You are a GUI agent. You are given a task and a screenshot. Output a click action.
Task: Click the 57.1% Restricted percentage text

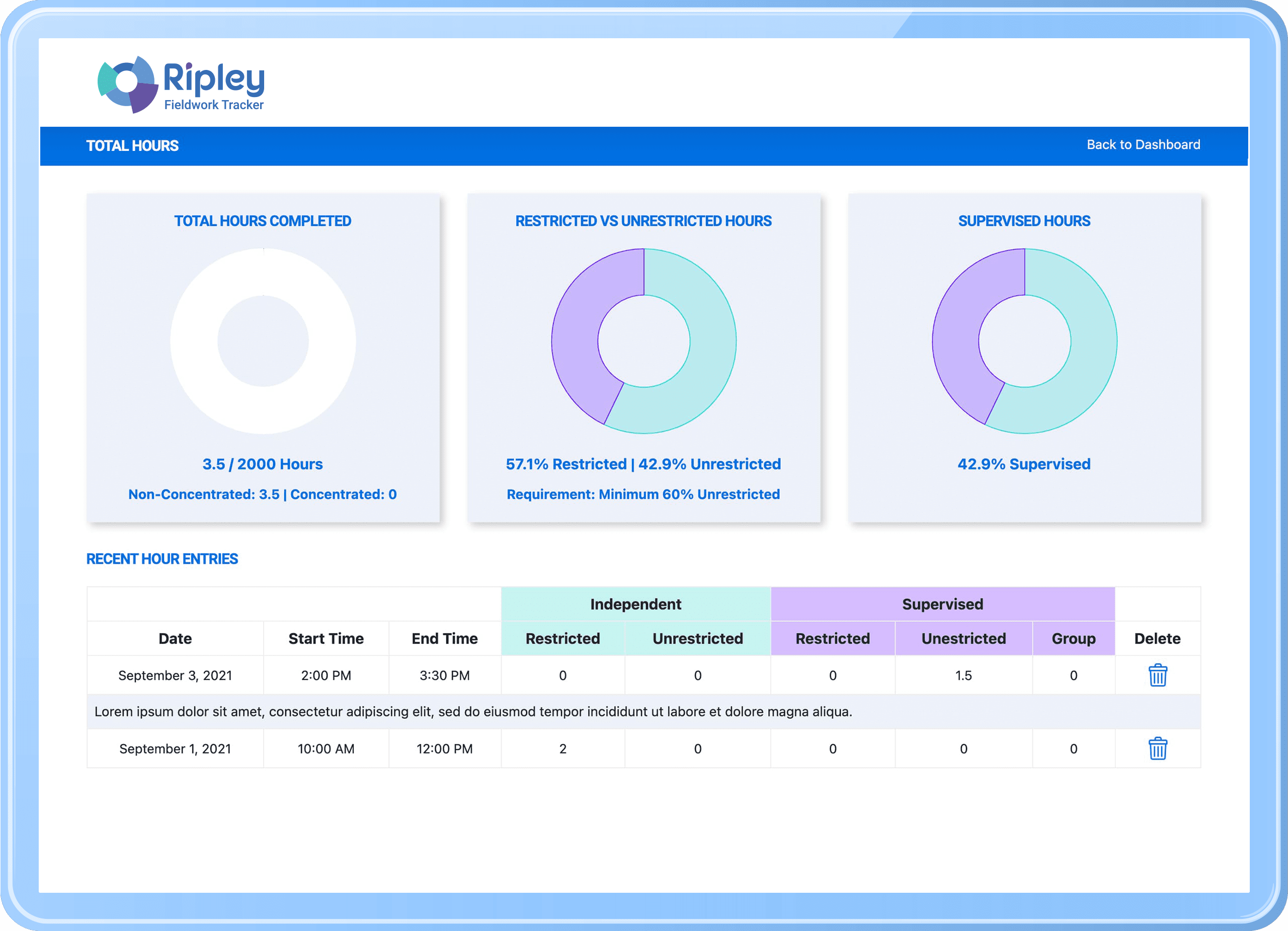(566, 464)
